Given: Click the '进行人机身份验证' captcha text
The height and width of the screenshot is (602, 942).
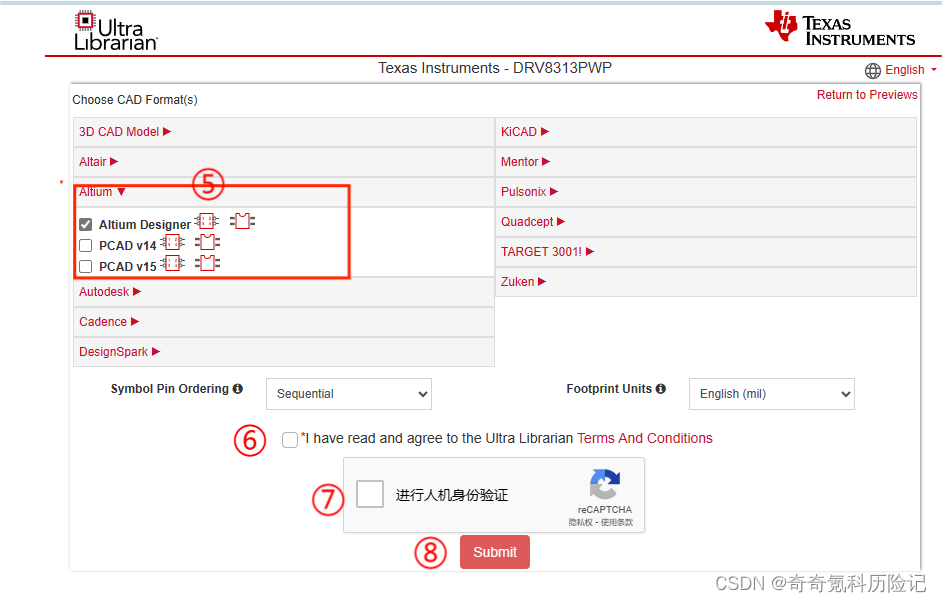Looking at the screenshot, I should tap(452, 495).
